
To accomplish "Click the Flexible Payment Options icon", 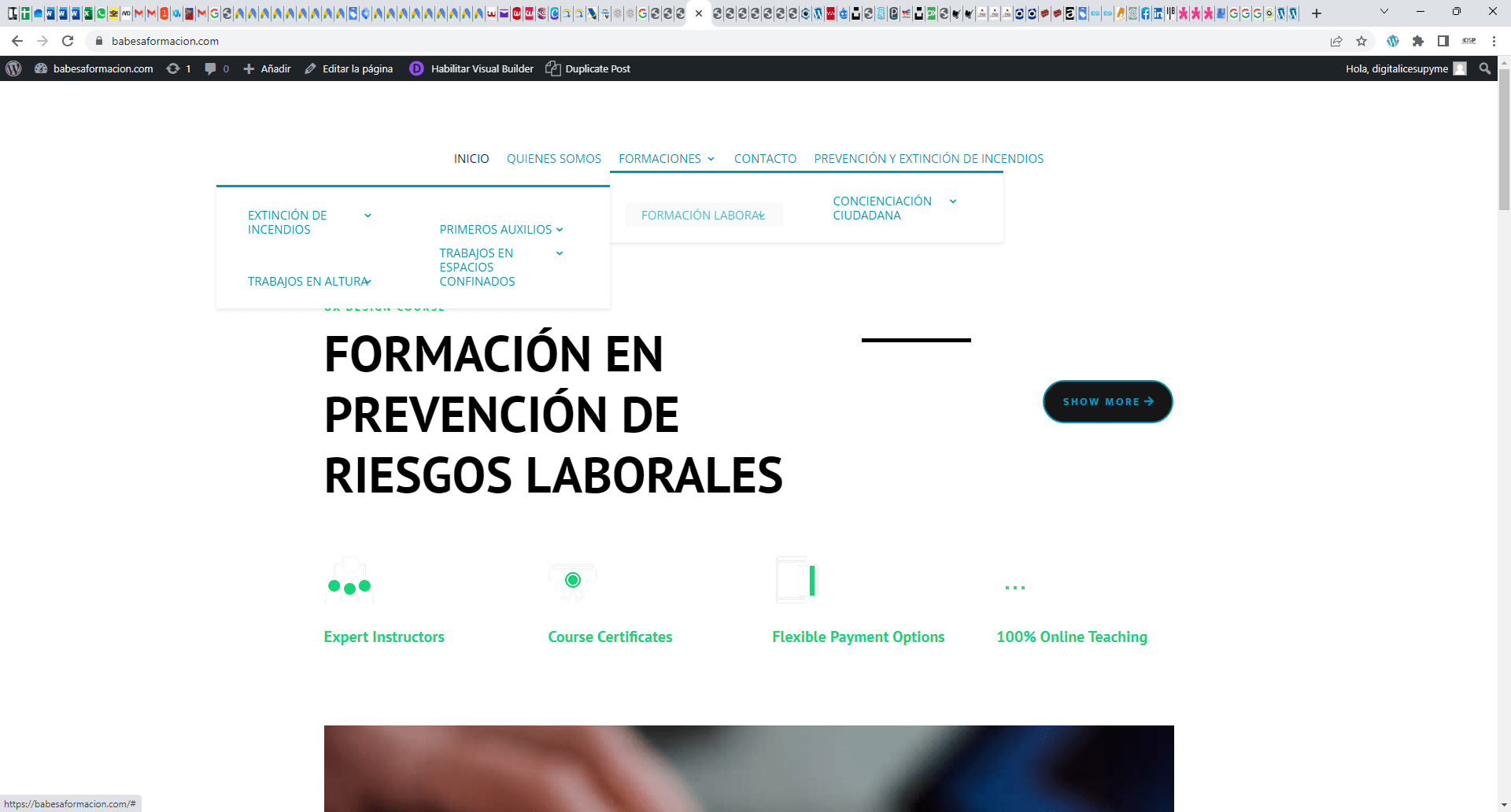I will 797,580.
